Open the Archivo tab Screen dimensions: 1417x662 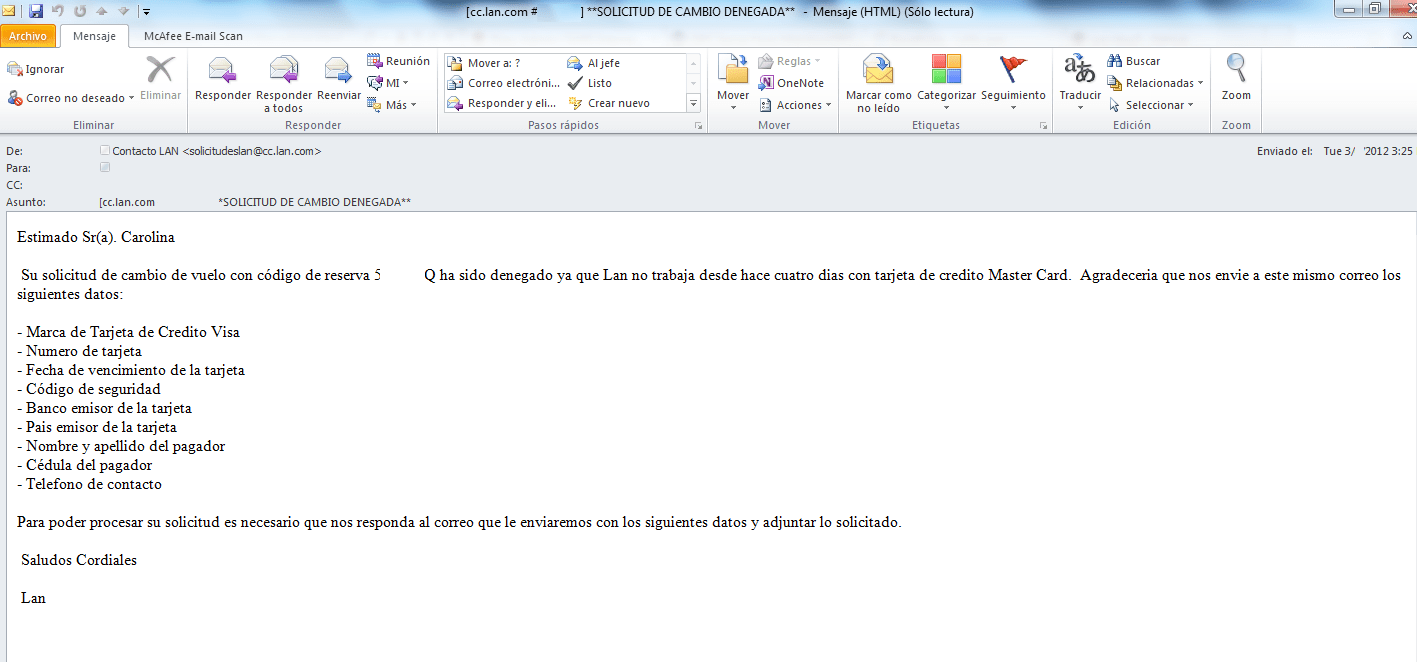(x=28, y=36)
